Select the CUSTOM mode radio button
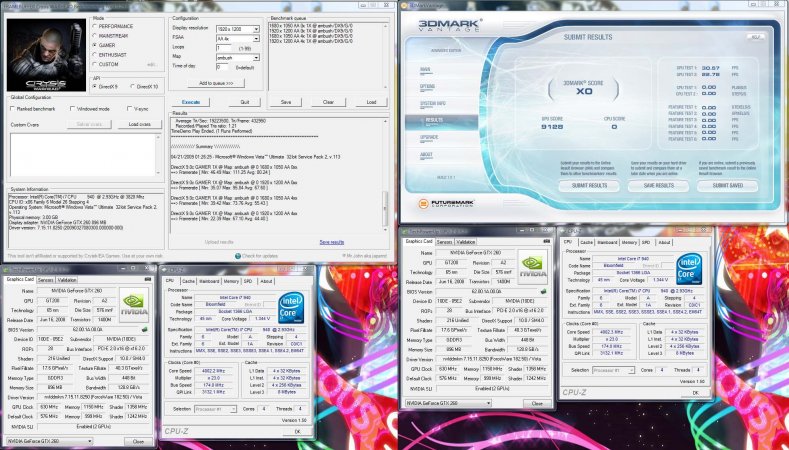The image size is (789, 450). [x=95, y=64]
